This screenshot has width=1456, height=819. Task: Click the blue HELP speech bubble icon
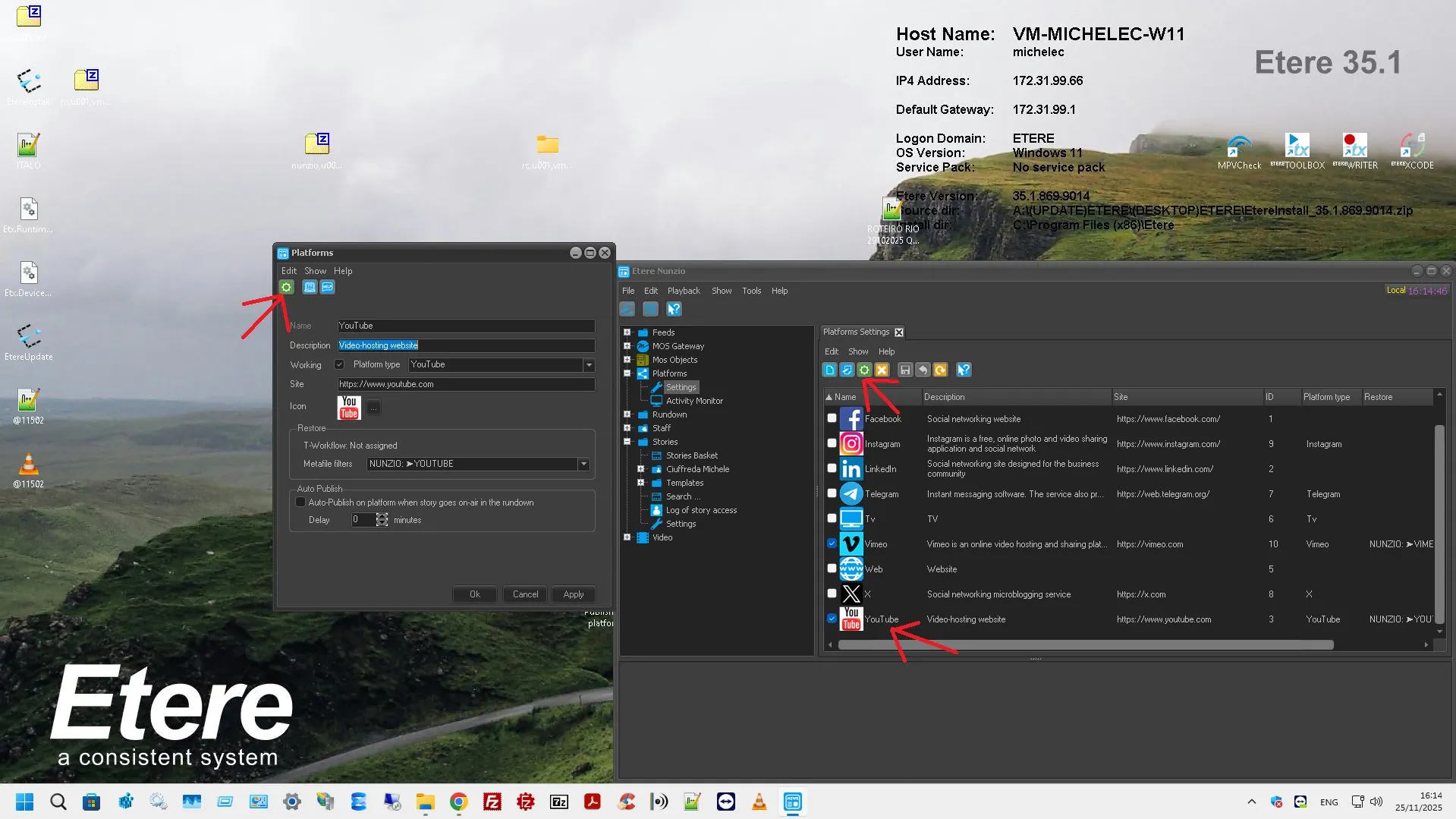coord(327,287)
